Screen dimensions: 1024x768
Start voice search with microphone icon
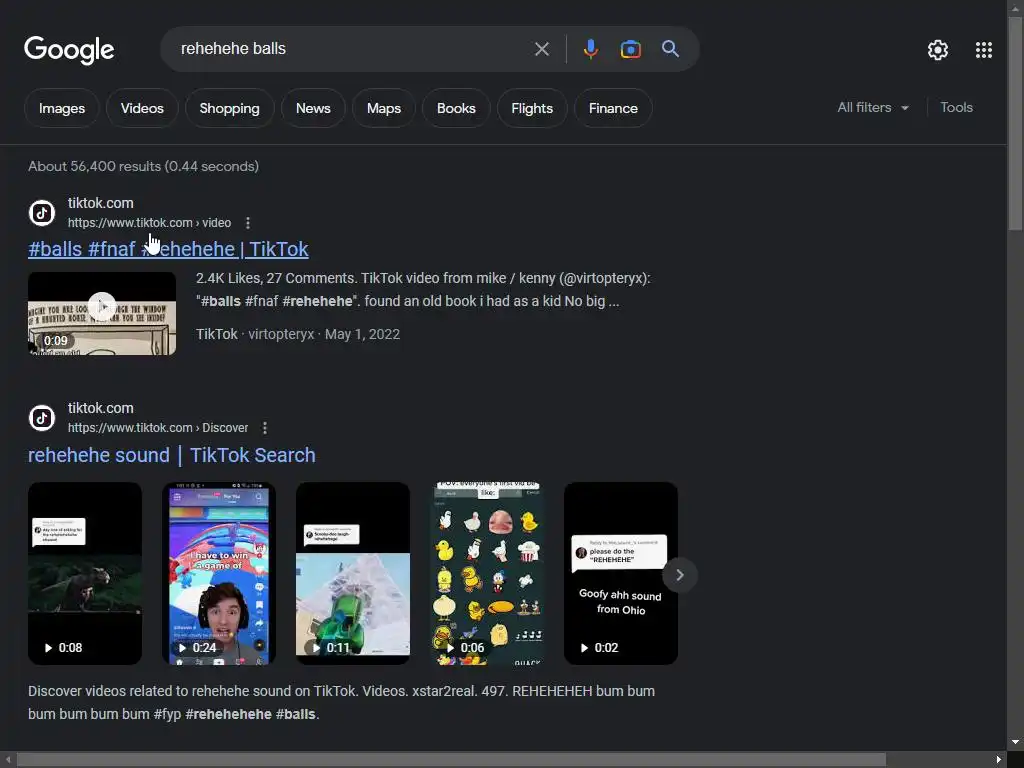pyautogui.click(x=590, y=49)
